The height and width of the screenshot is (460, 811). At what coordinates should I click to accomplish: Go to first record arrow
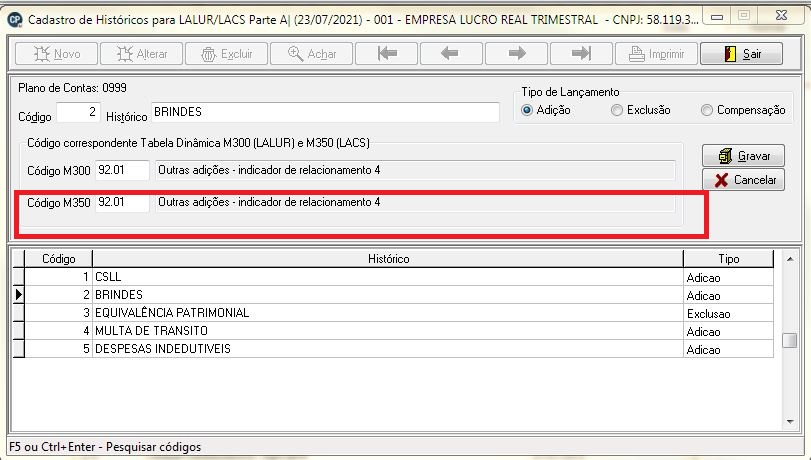tap(386, 53)
